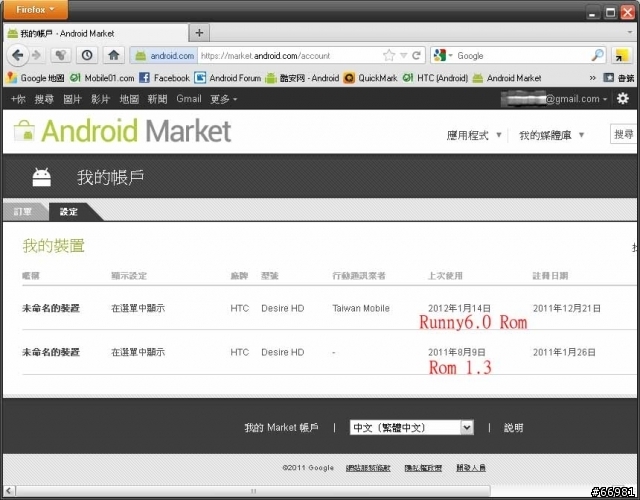Open the gmail.com account dropdown
Screen dimensions: 640x500
pos(554,99)
